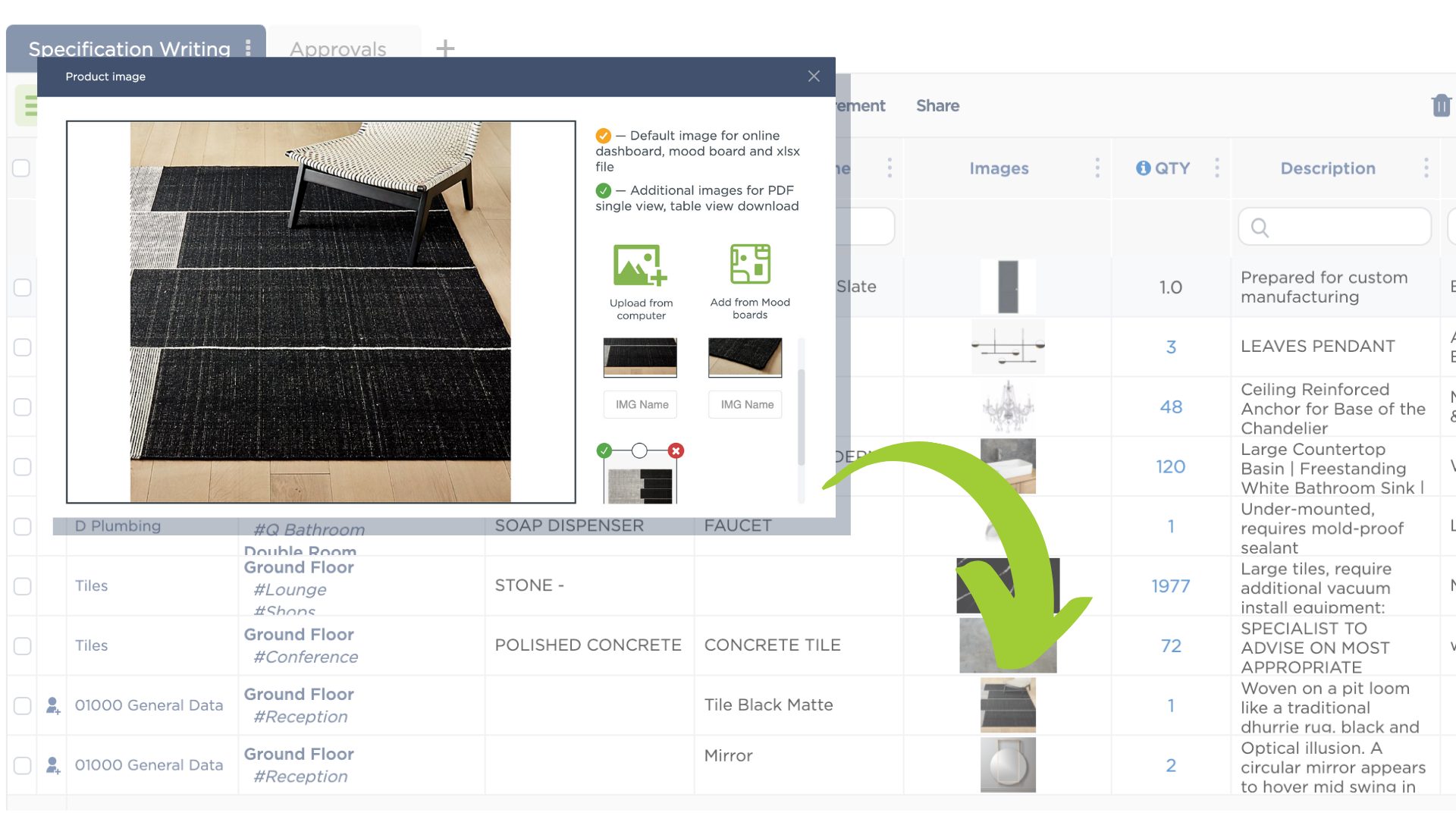Click the Description search input field
Viewport: 1456px width, 819px height.
coord(1334,226)
